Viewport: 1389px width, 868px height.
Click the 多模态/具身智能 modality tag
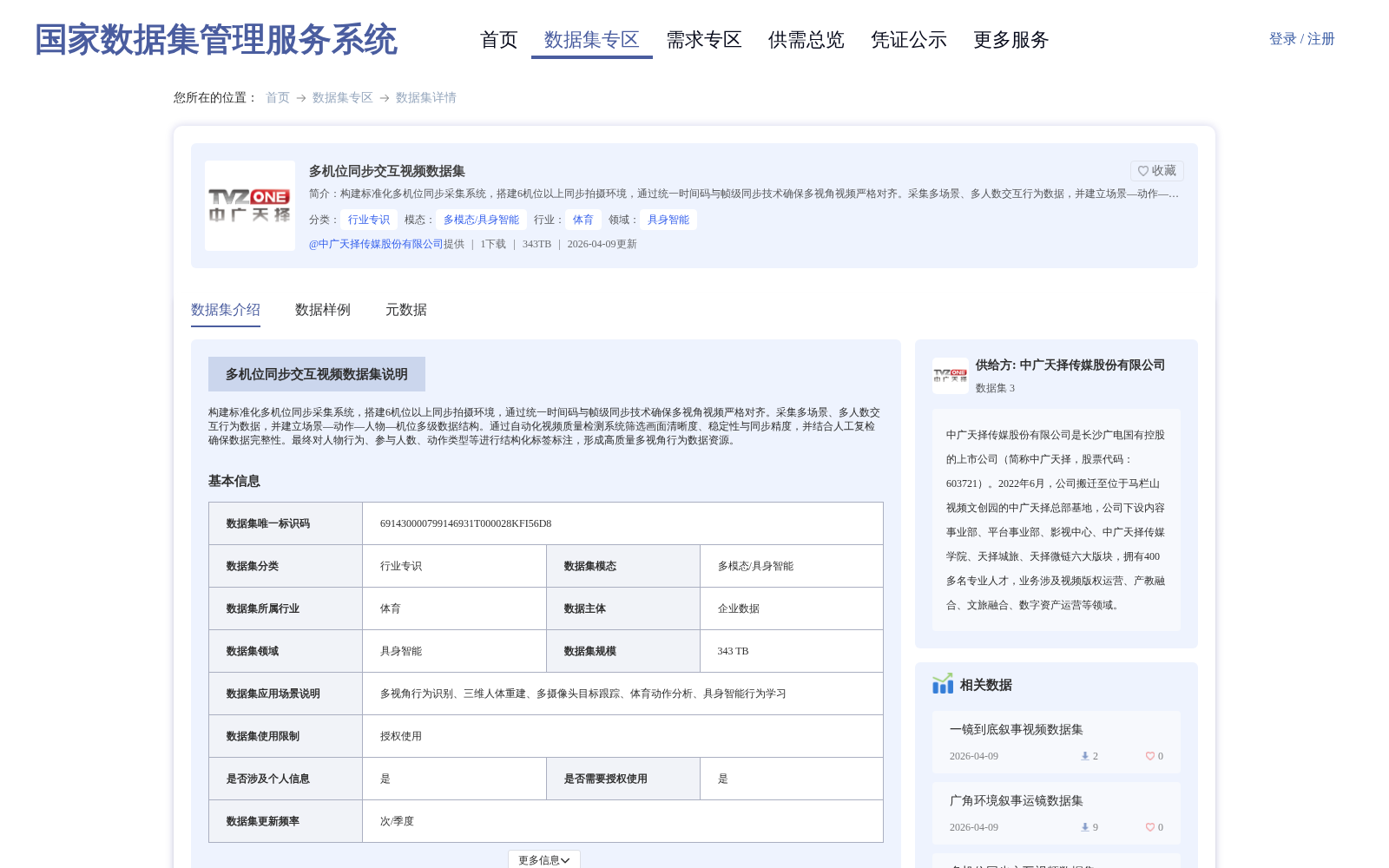[x=482, y=220]
